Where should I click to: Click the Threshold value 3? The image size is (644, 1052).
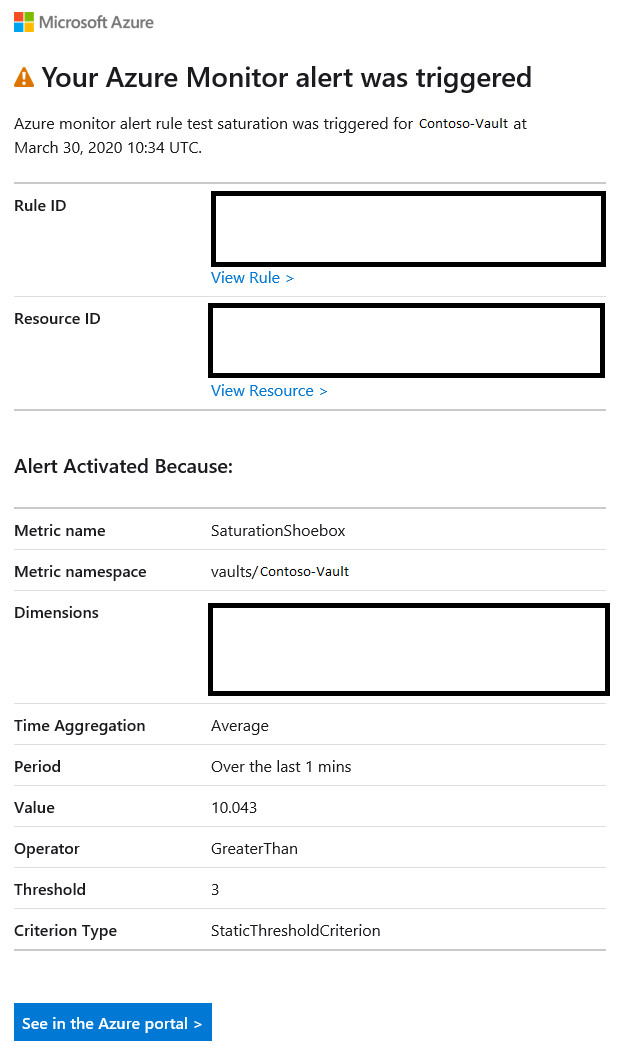coord(213,889)
